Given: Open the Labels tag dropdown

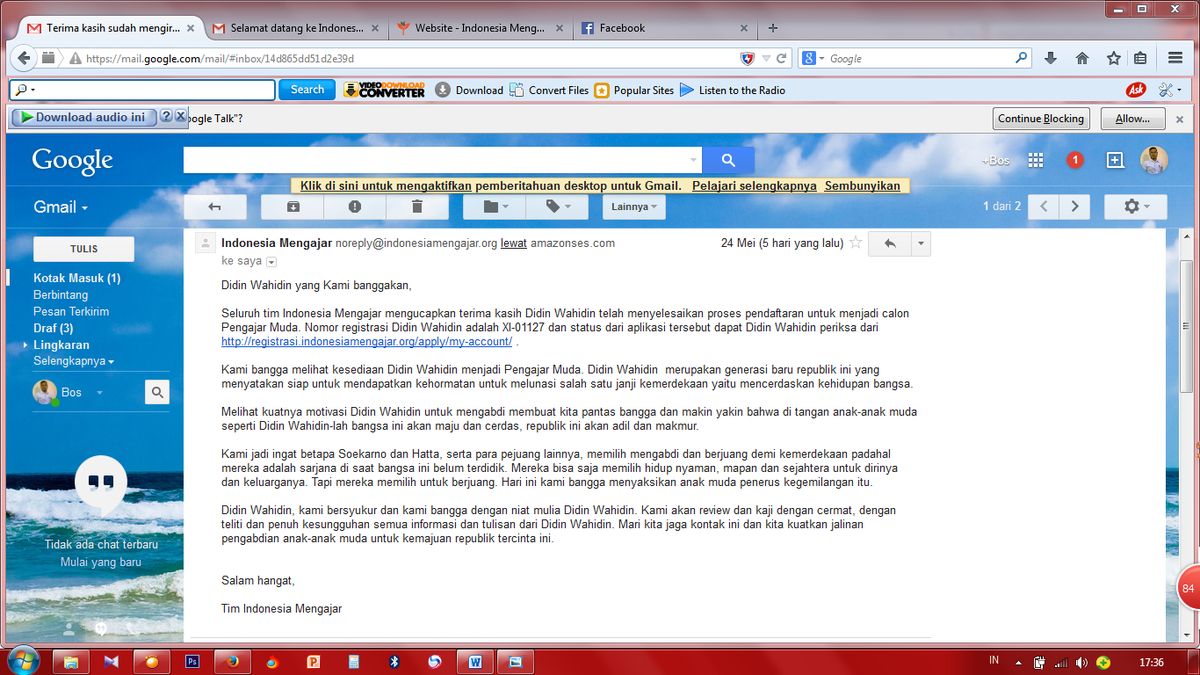Looking at the screenshot, I should point(556,207).
